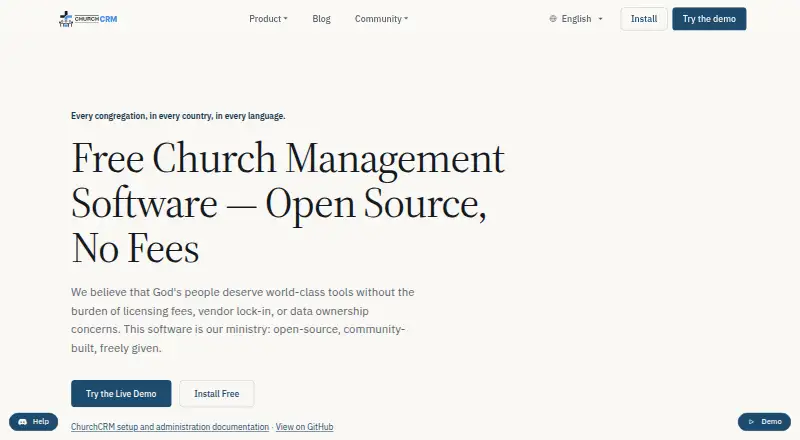
Task: Launch the floating Demo button
Action: [x=764, y=422]
